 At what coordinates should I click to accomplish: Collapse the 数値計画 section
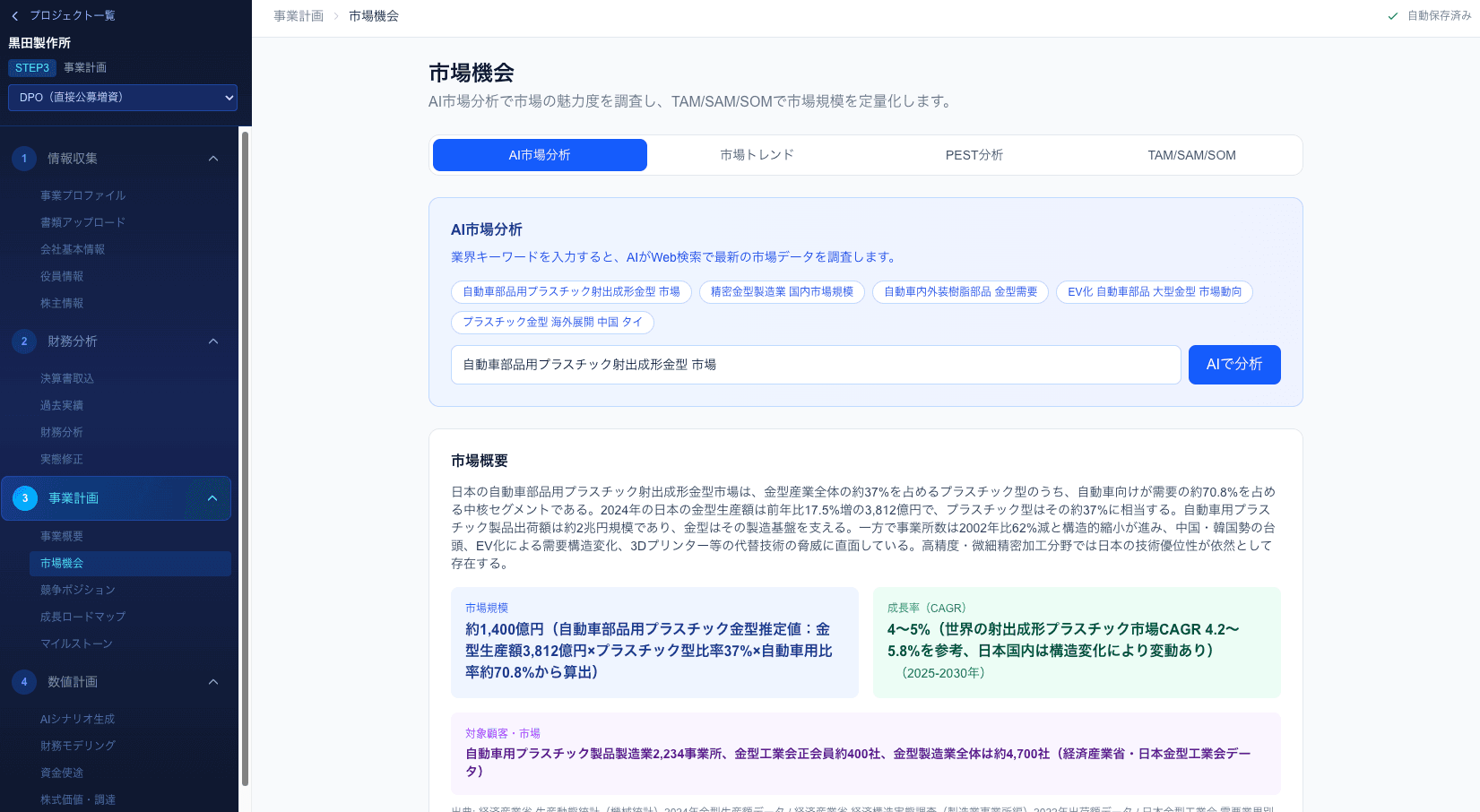point(213,682)
